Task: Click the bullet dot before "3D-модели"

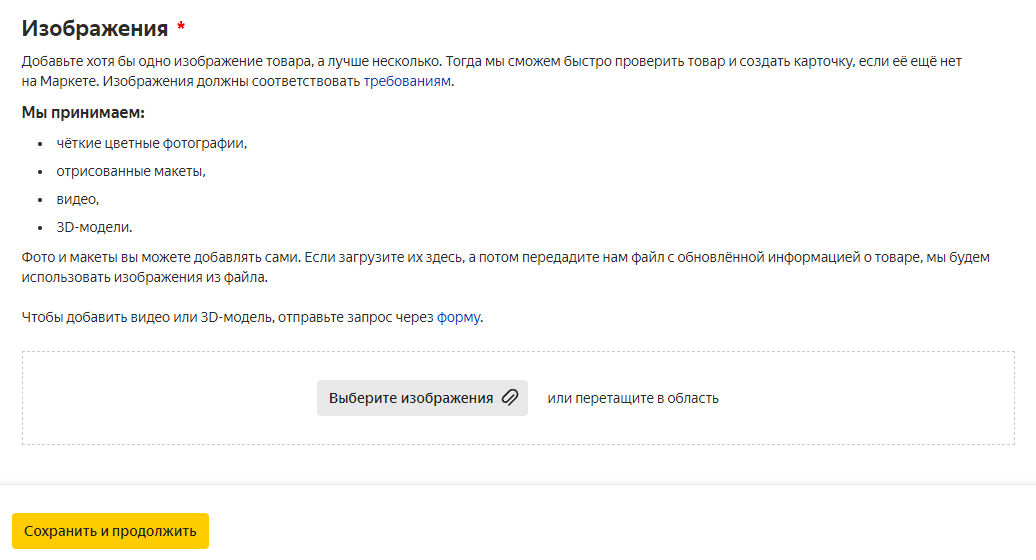Action: (x=40, y=228)
